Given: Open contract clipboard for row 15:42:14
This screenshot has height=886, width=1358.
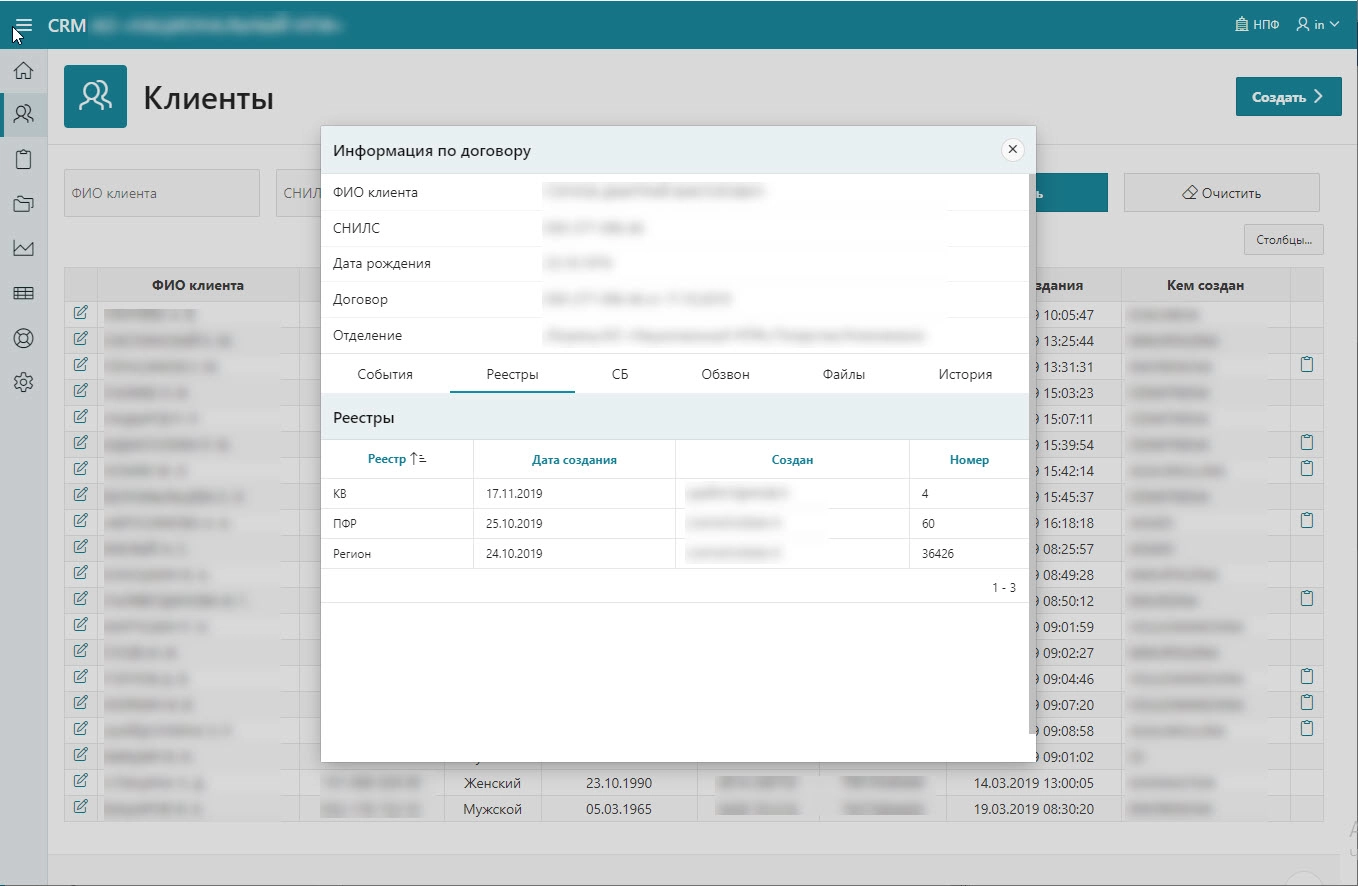Looking at the screenshot, I should click(x=1306, y=469).
